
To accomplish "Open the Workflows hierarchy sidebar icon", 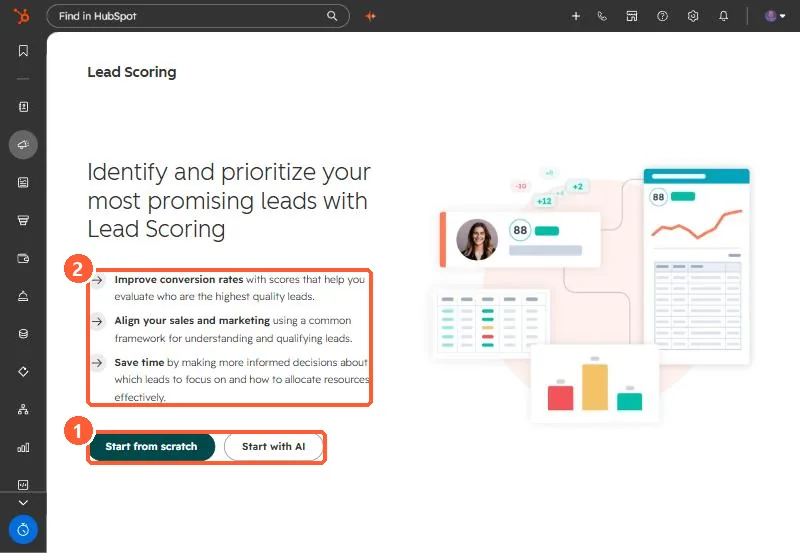I will [23, 409].
